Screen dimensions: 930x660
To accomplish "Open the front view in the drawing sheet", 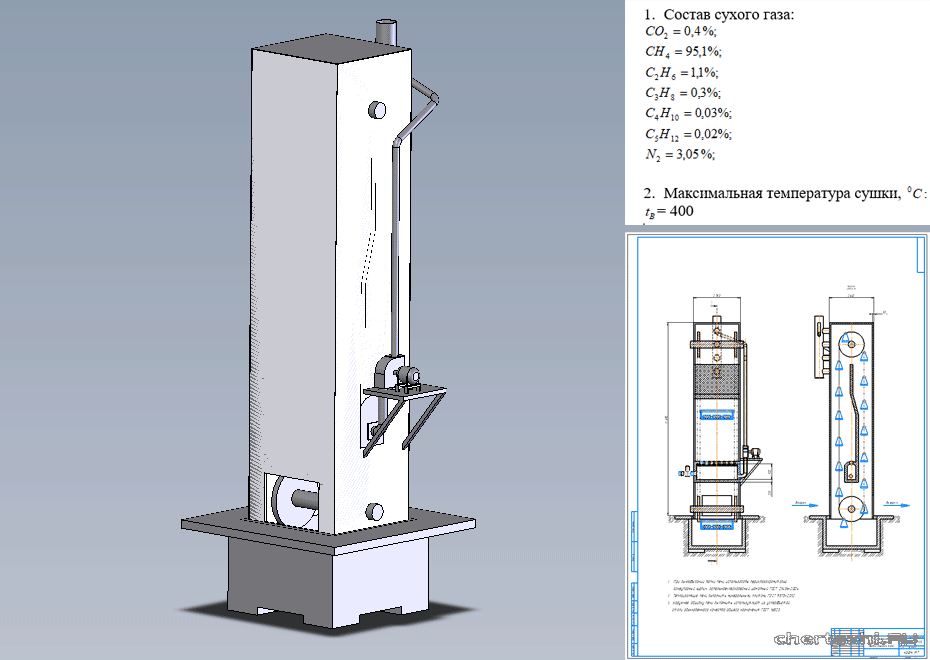I will click(715, 420).
